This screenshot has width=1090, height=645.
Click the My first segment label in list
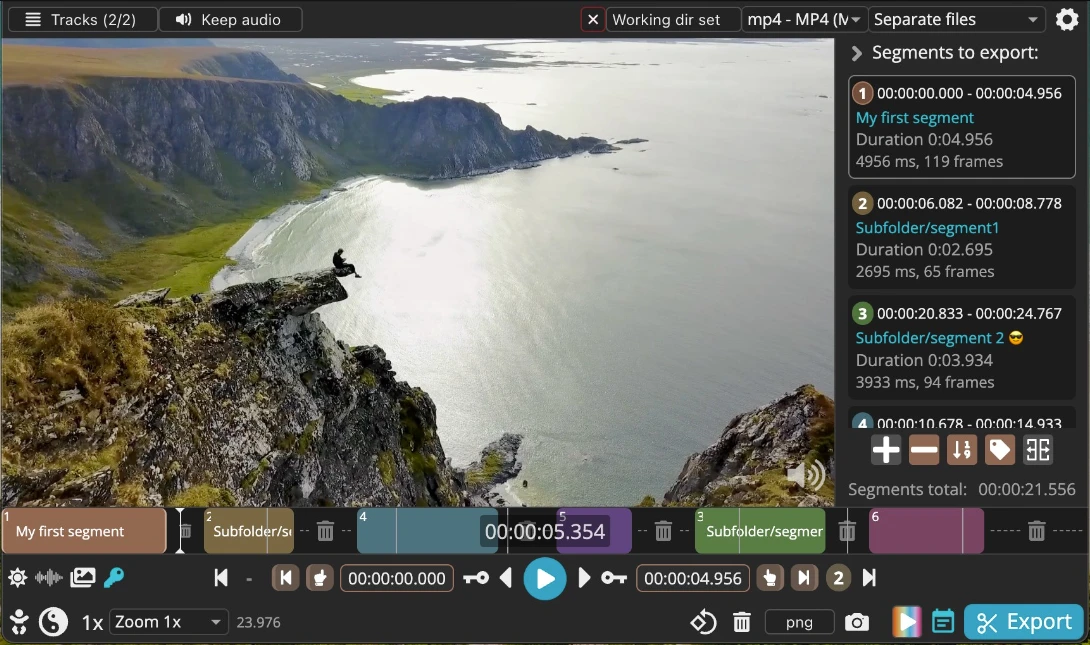tap(914, 117)
